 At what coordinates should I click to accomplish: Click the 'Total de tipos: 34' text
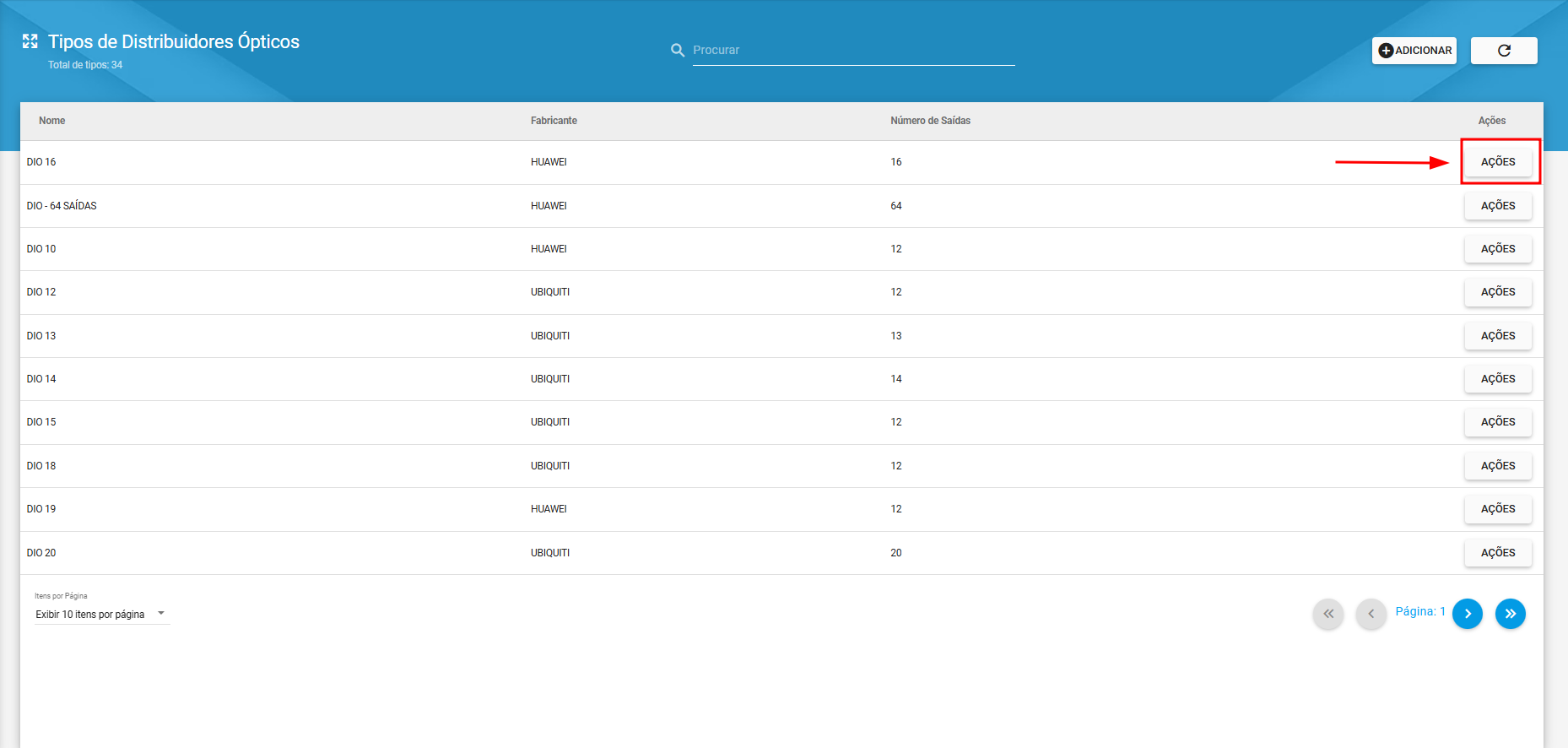[x=85, y=65]
